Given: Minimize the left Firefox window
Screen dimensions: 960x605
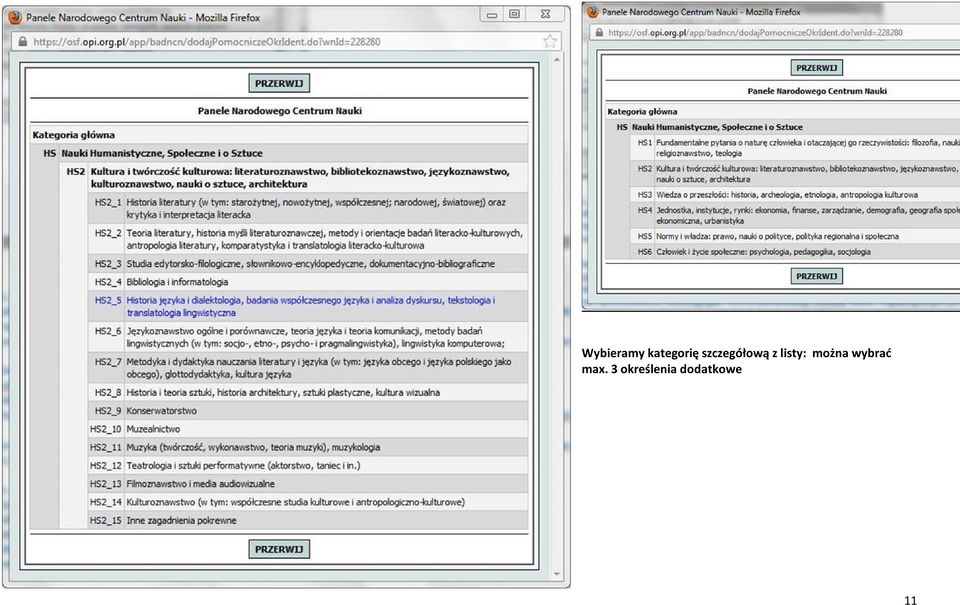Looking at the screenshot, I should click(x=492, y=14).
